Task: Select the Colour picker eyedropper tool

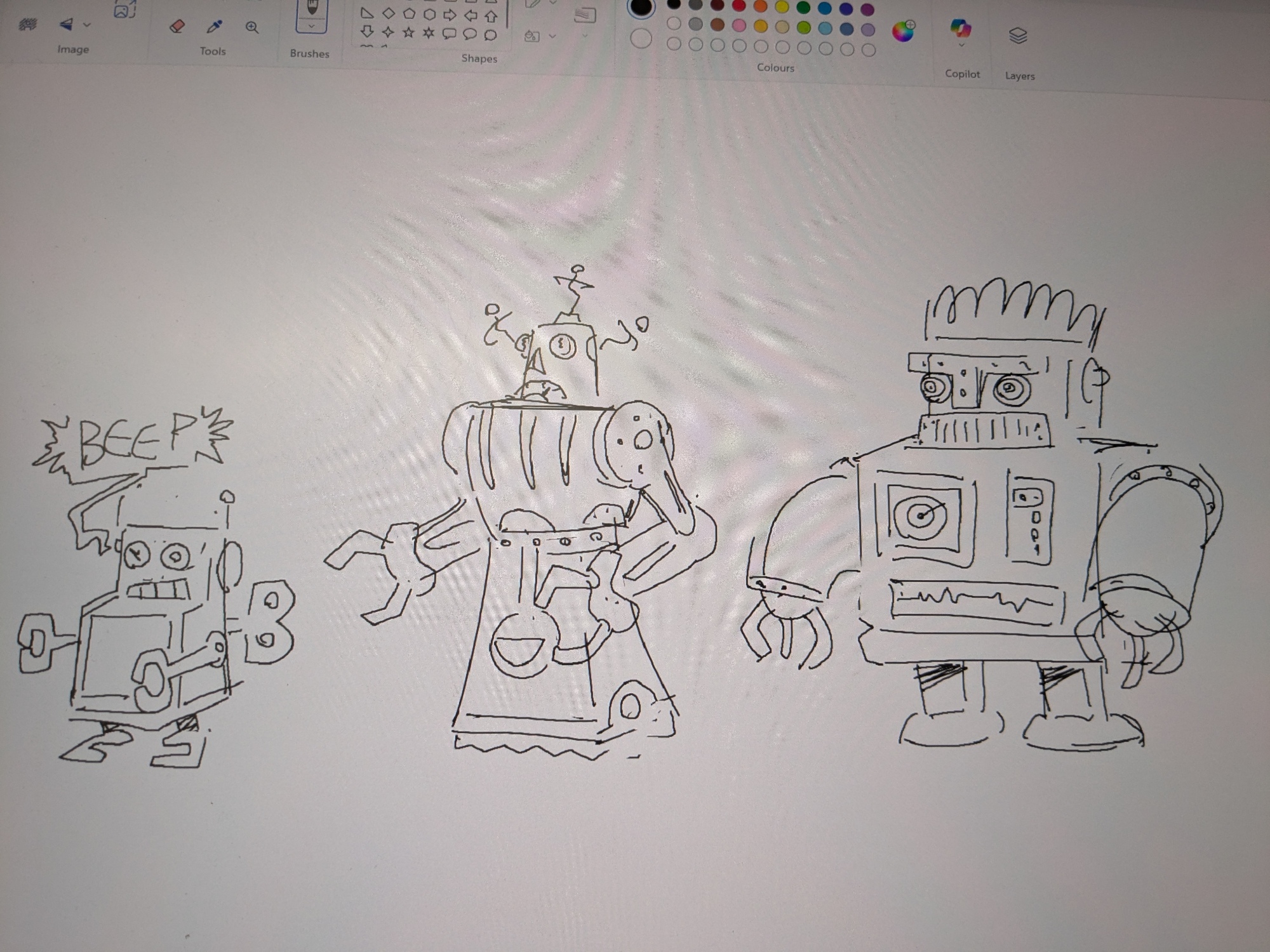Action: point(215,27)
